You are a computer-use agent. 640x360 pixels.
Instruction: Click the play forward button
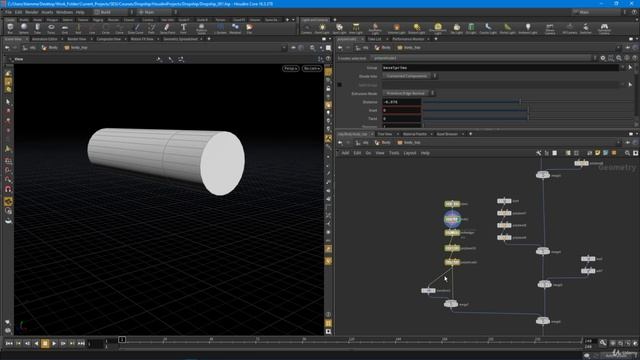[x=54, y=343]
